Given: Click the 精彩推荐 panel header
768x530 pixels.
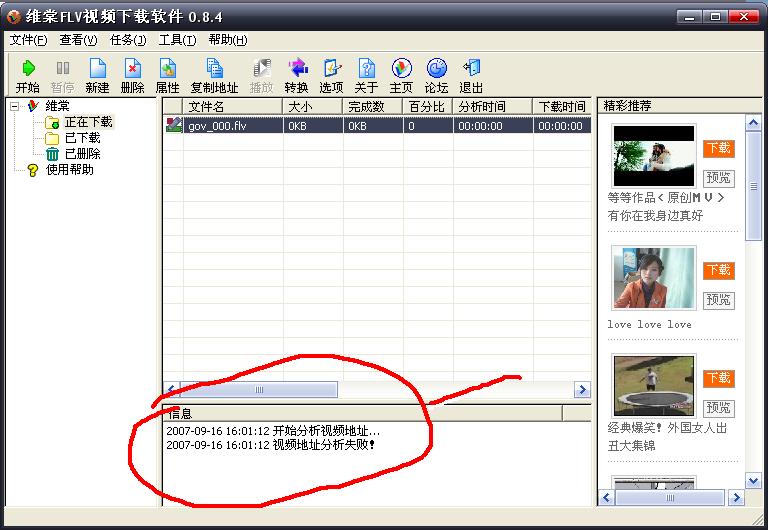Looking at the screenshot, I should click(680, 106).
